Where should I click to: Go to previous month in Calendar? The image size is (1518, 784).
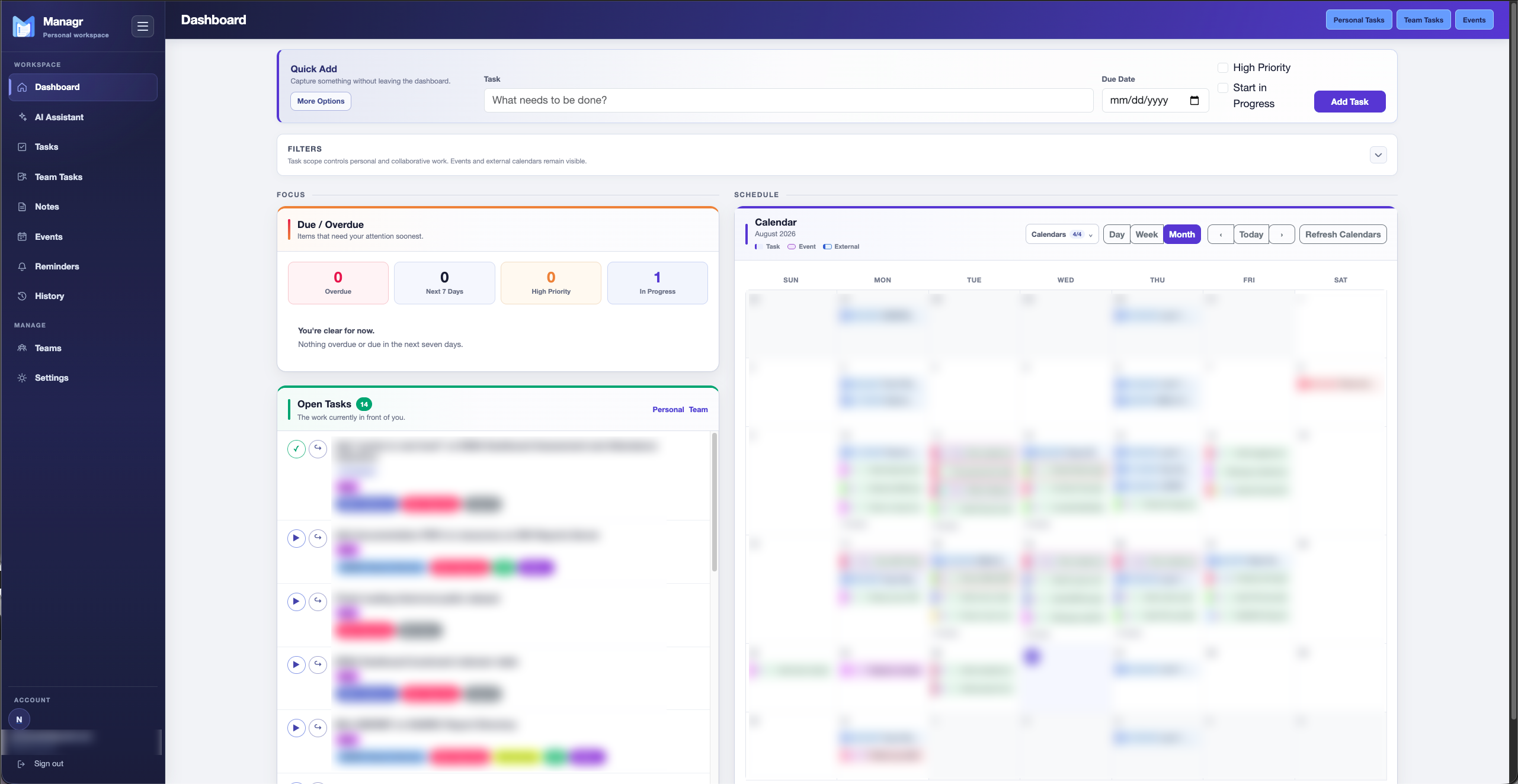[1221, 234]
